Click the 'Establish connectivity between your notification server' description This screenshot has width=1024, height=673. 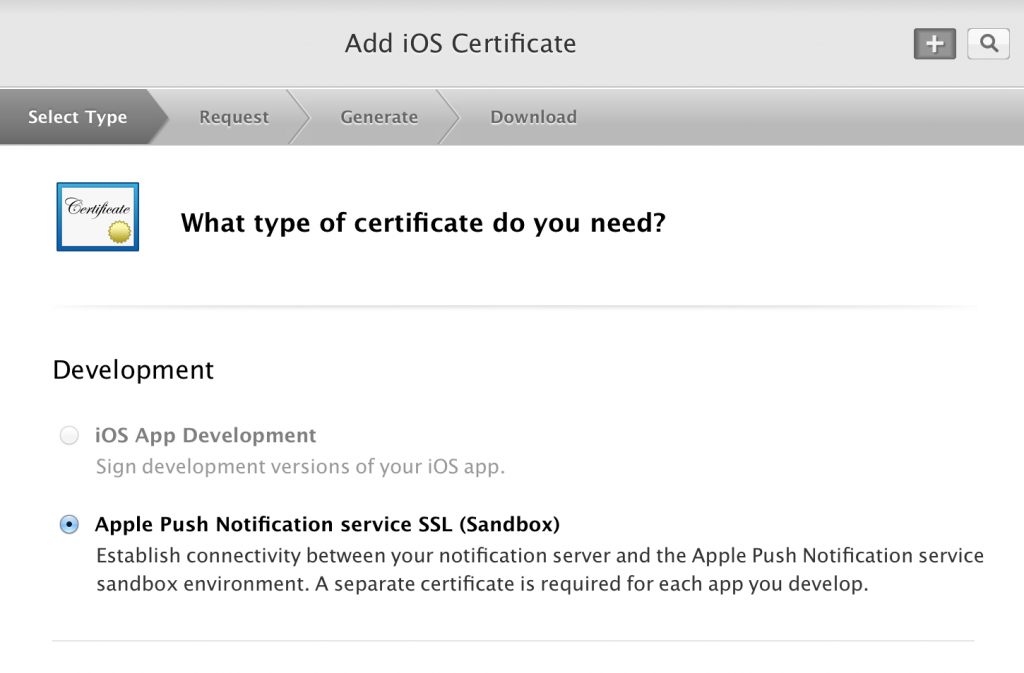(x=540, y=569)
